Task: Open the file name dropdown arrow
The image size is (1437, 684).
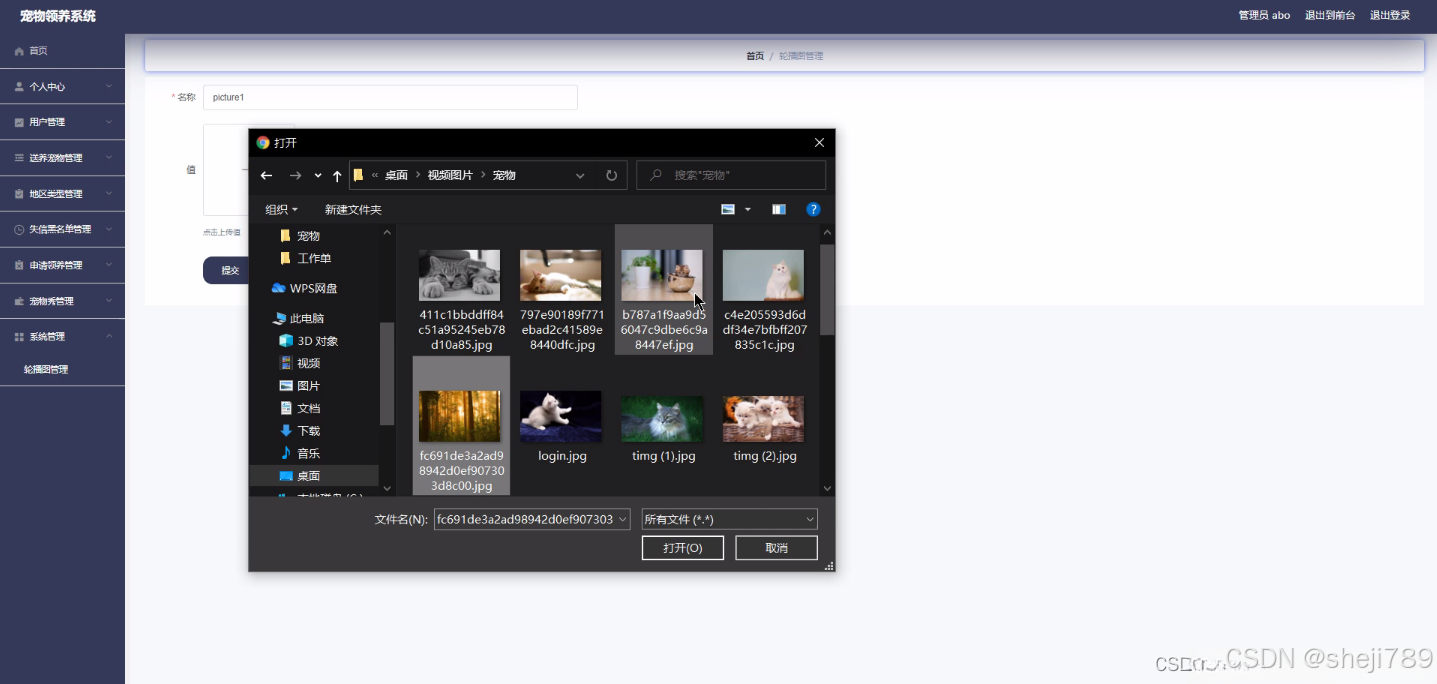Action: [x=623, y=519]
